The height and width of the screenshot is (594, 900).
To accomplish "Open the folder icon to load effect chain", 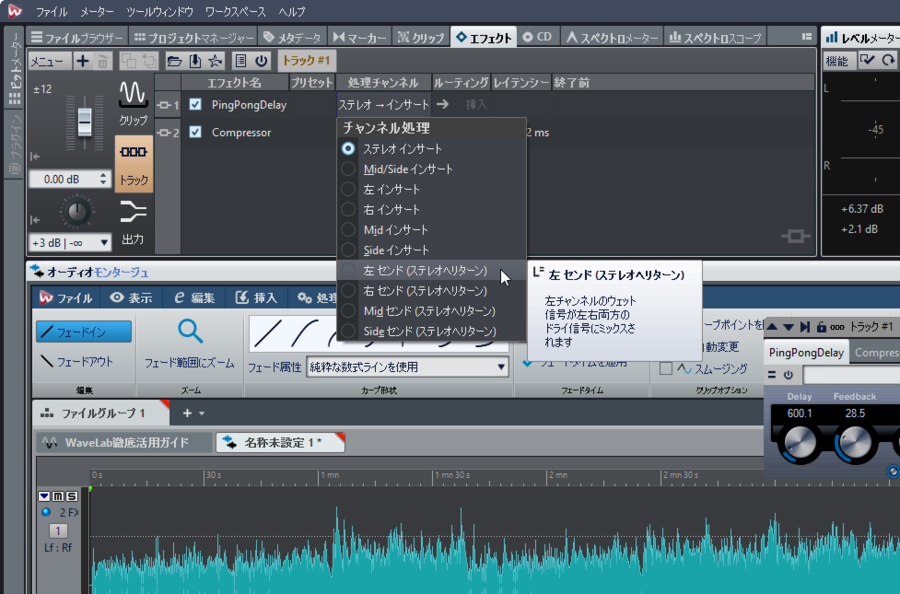I will (174, 61).
